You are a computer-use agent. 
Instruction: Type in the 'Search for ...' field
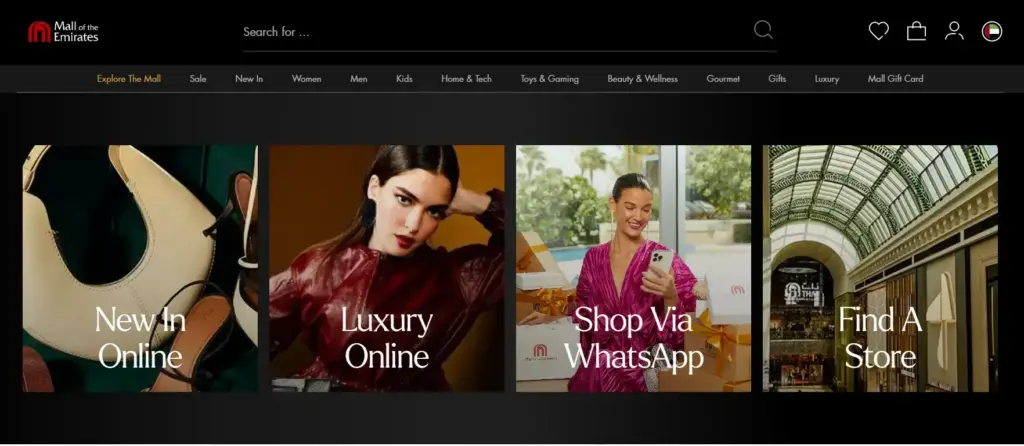(x=490, y=32)
